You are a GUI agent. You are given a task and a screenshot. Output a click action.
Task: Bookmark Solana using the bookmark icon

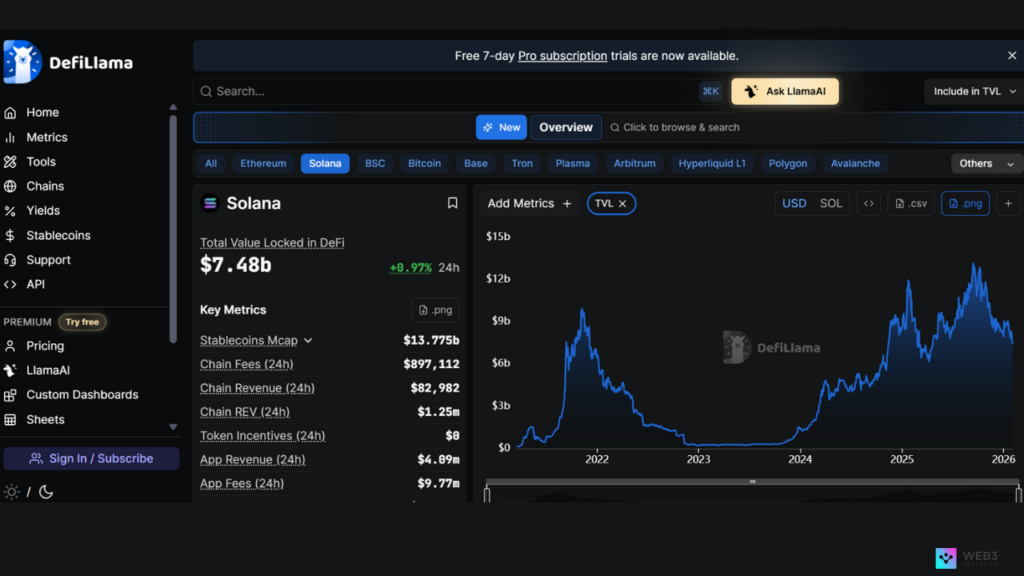pos(452,203)
